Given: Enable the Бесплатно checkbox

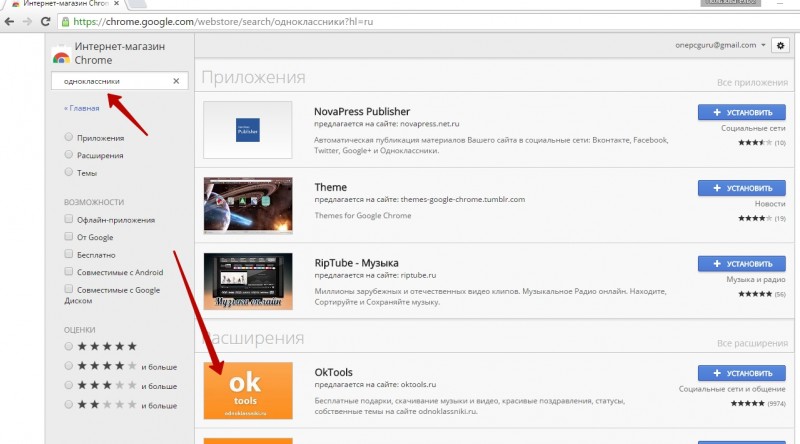Looking at the screenshot, I should click(x=68, y=254).
